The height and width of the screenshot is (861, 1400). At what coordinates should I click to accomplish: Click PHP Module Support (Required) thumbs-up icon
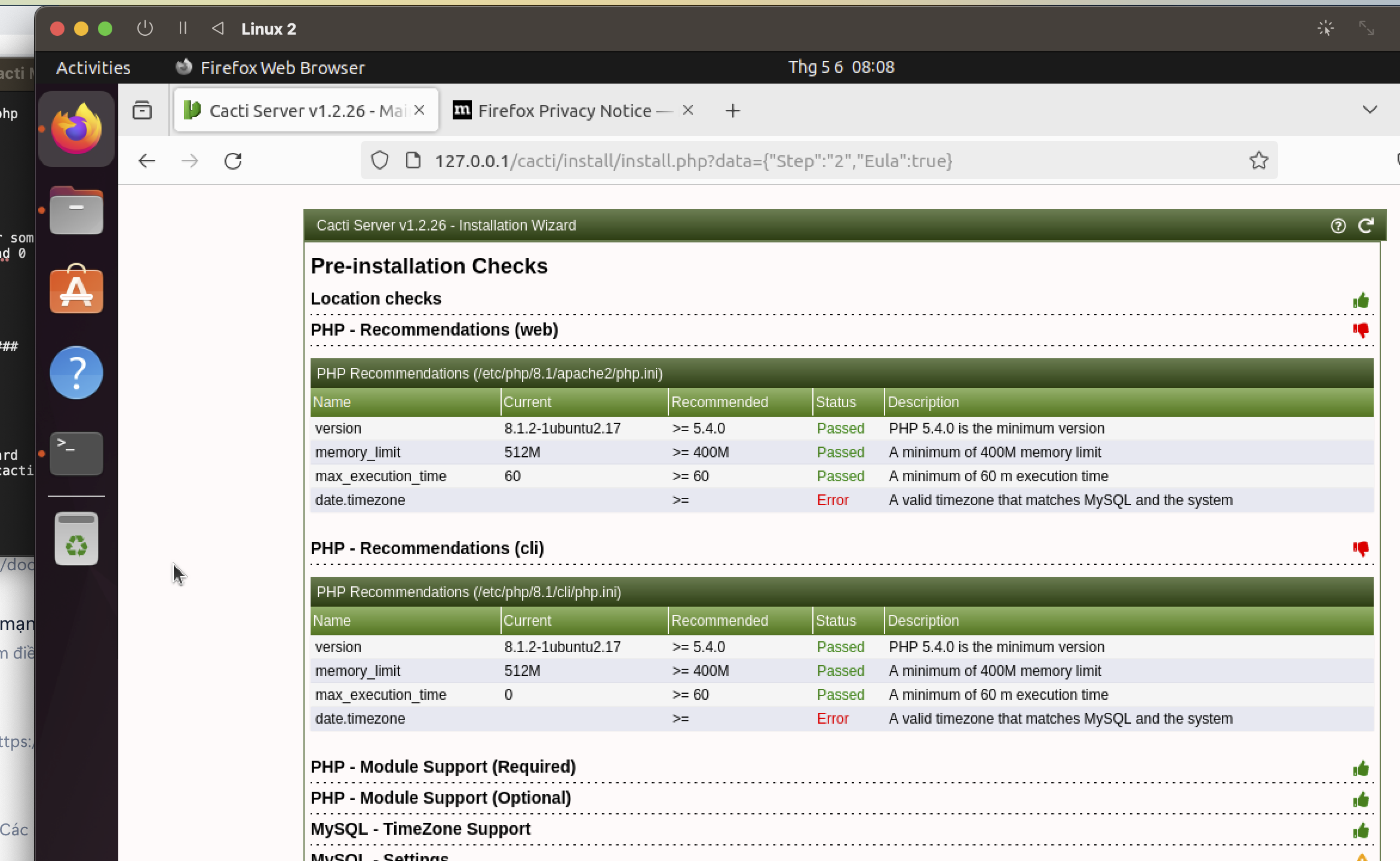(1361, 768)
